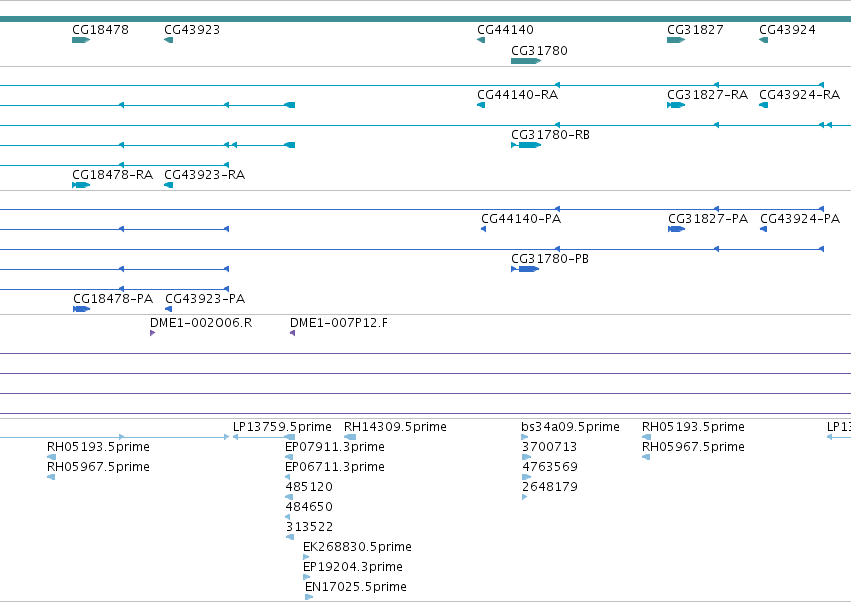Select the 485120 feature label

pyautogui.click(x=309, y=487)
